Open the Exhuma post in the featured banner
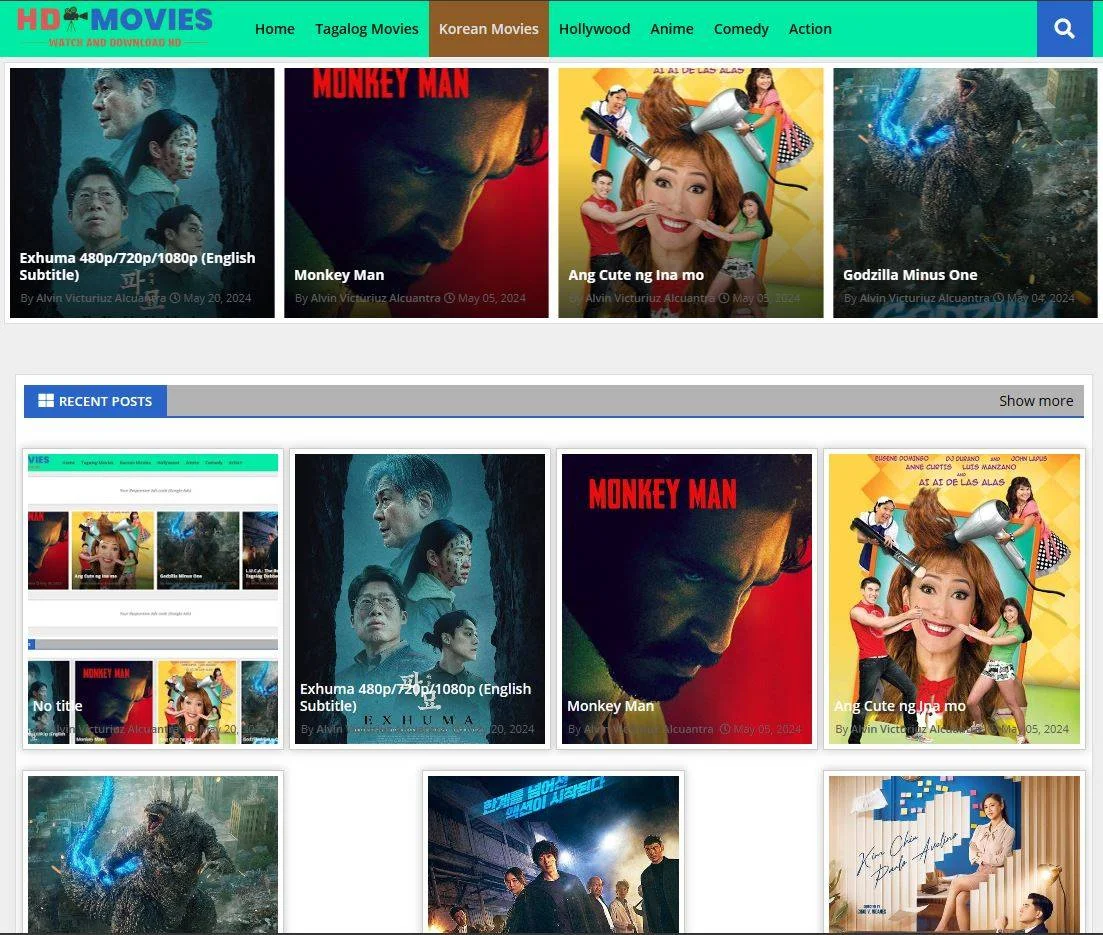Image resolution: width=1103 pixels, height=935 pixels. 142,193
